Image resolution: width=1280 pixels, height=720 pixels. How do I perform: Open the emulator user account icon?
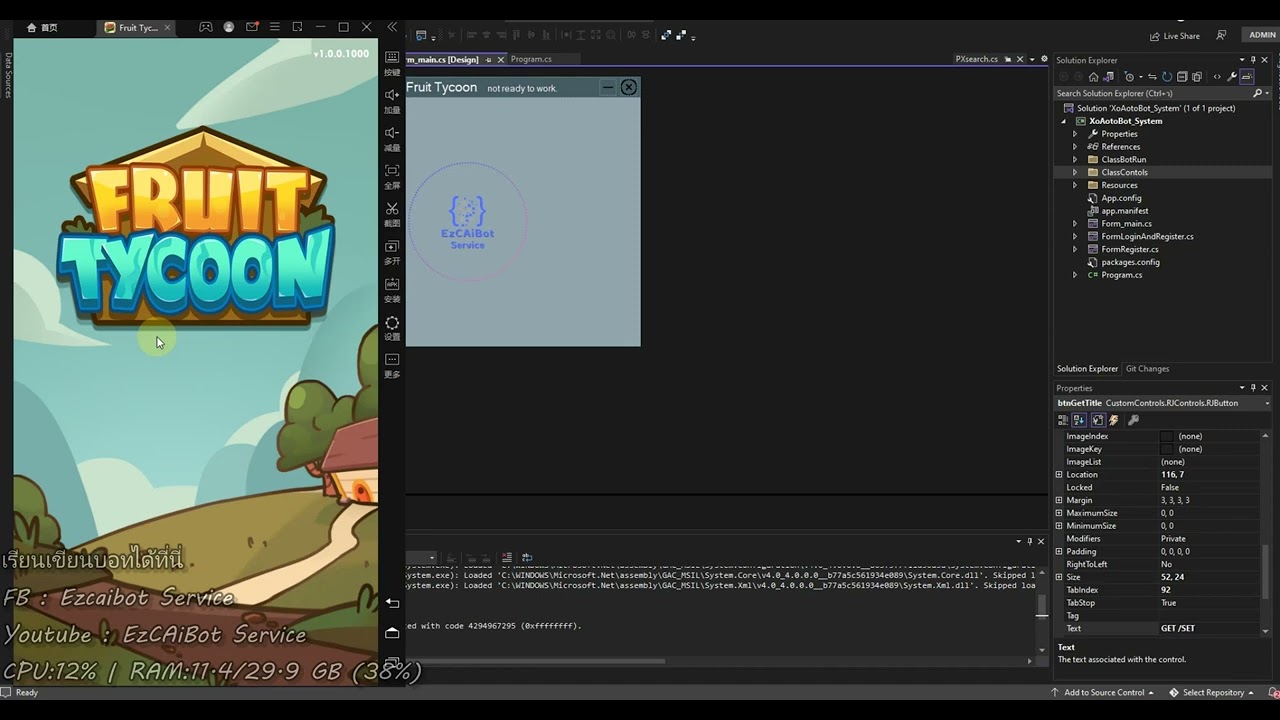coord(229,27)
